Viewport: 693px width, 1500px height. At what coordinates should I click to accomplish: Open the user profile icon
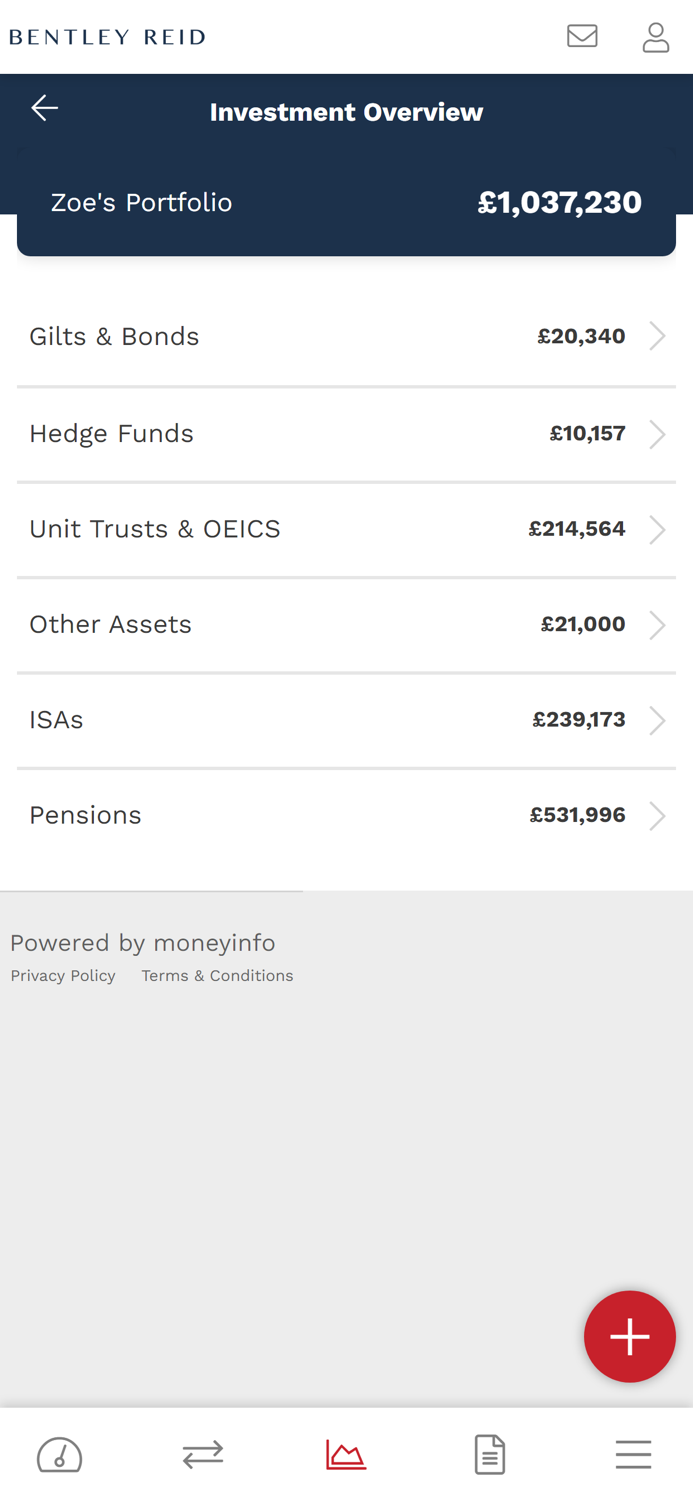[x=657, y=35]
